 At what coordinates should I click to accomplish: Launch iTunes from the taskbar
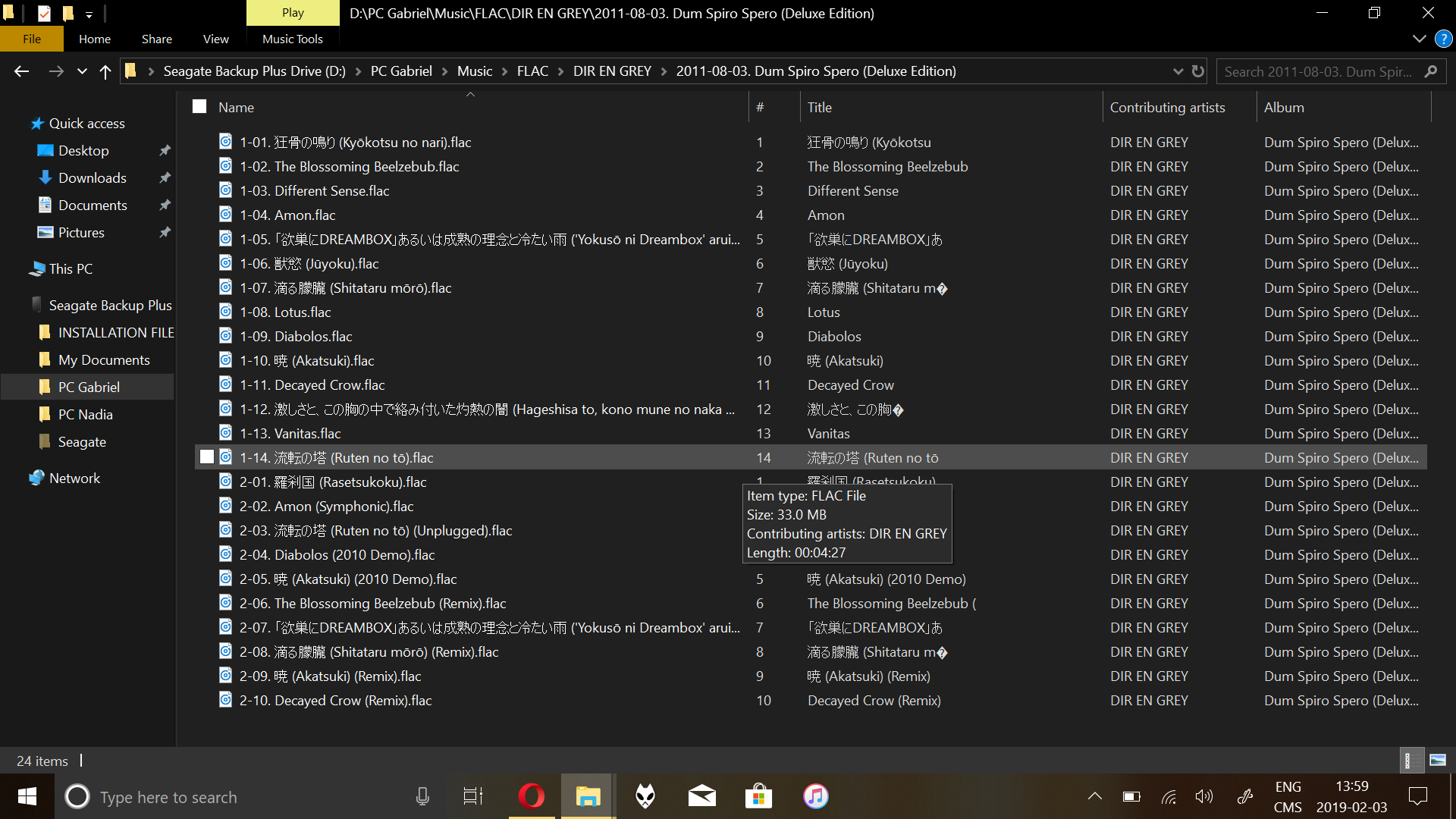pos(815,796)
